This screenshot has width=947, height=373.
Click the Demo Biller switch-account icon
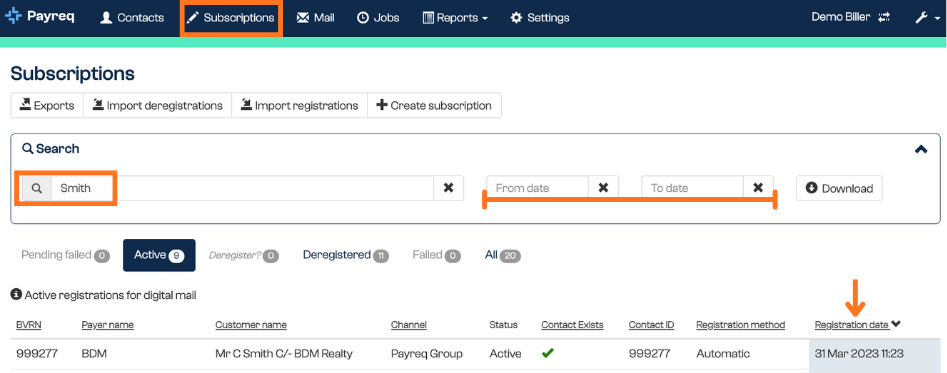(x=884, y=18)
